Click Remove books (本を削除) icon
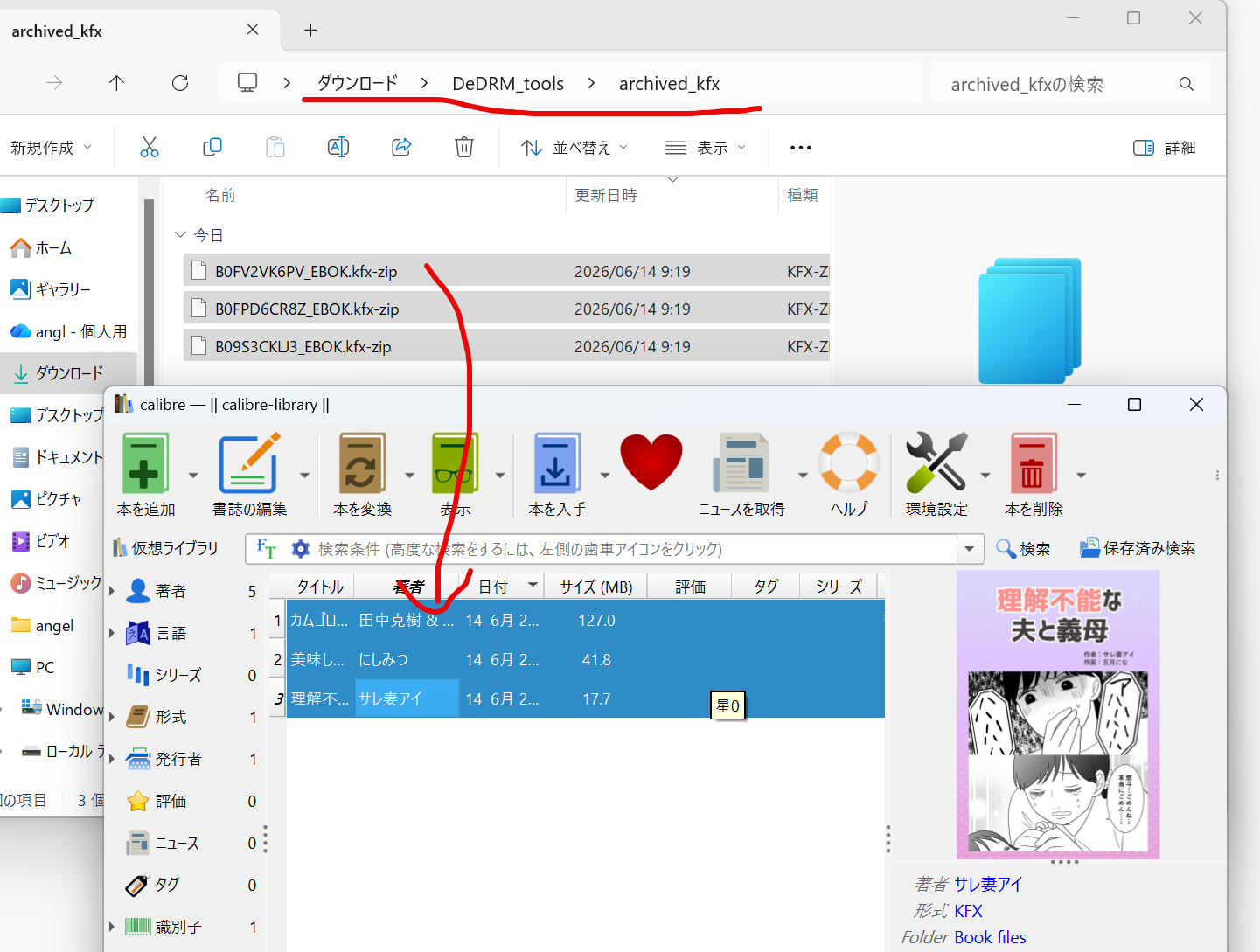 point(1034,463)
